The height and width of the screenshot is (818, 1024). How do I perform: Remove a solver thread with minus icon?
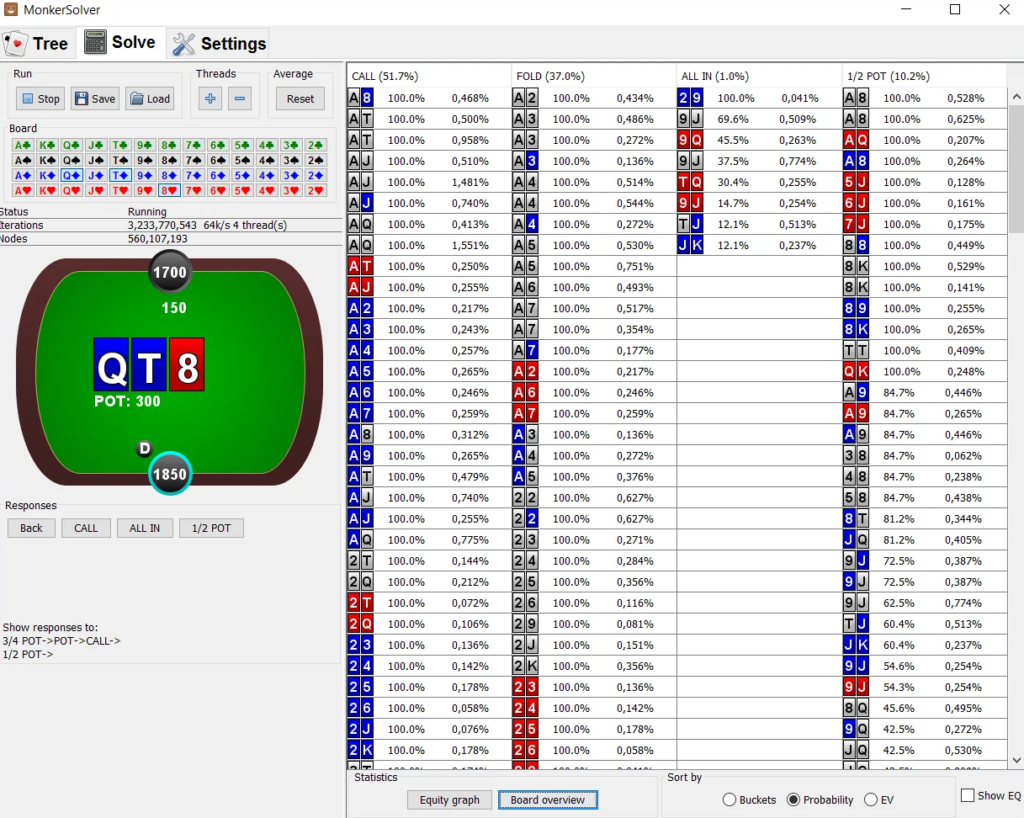coord(240,99)
